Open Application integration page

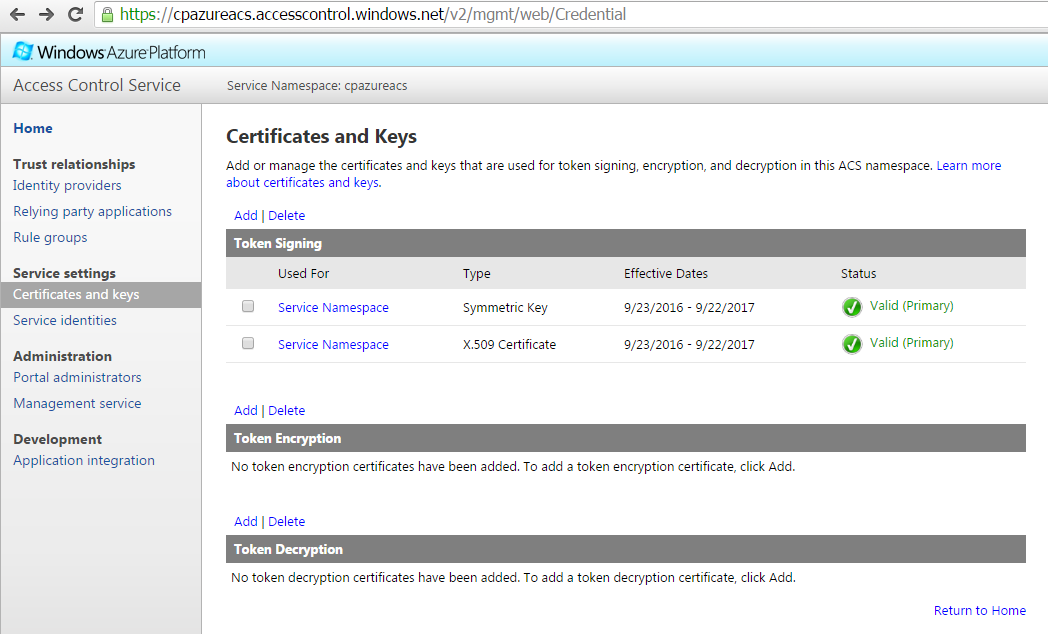tap(84, 460)
